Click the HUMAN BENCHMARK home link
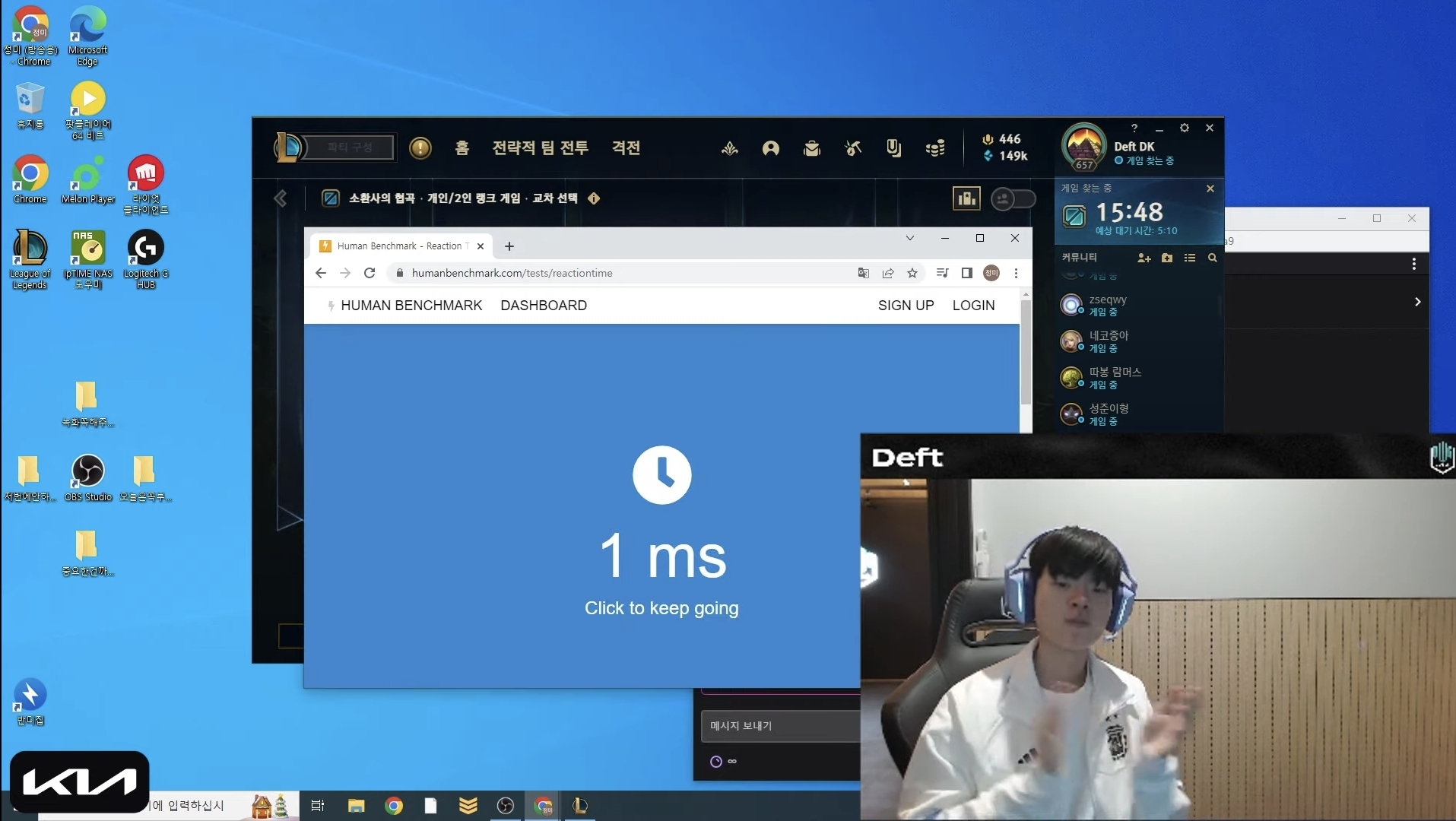The image size is (1456, 821). click(x=411, y=306)
